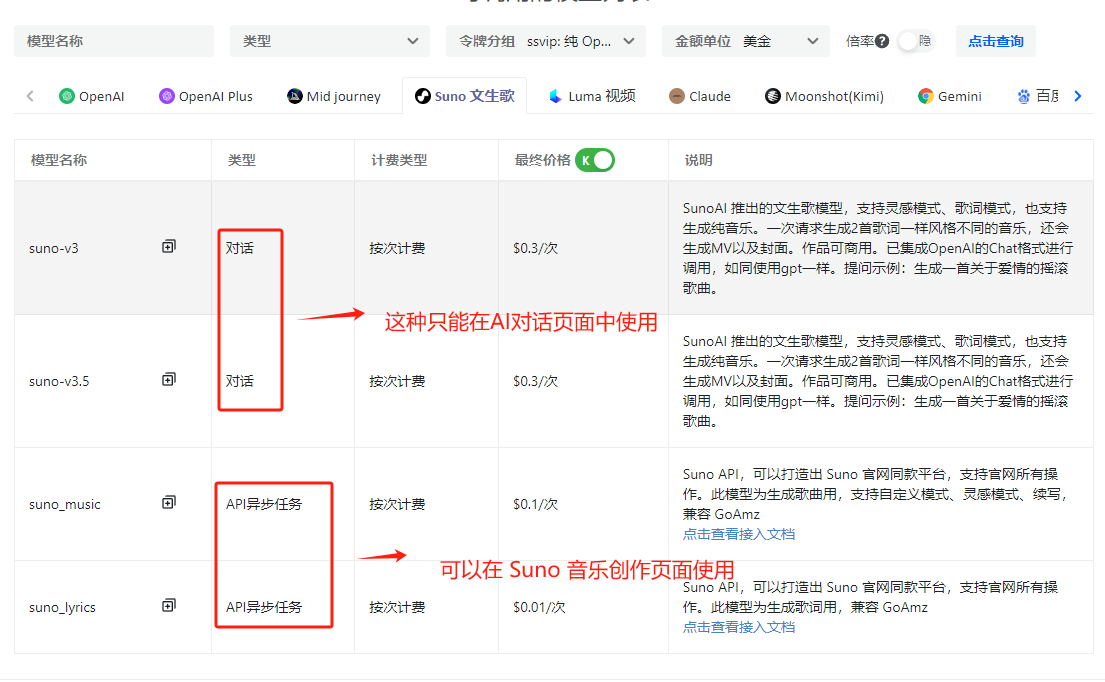The image size is (1105, 682).
Task: Click the 计费类型 column header
Action: point(399,161)
